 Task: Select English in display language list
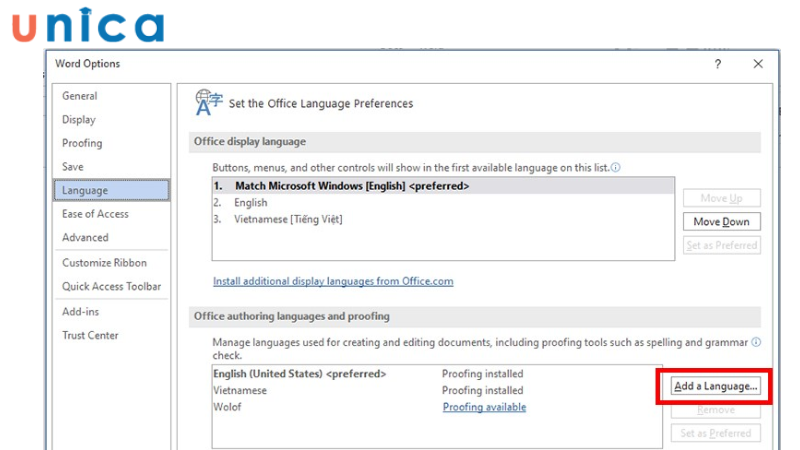coord(443,203)
